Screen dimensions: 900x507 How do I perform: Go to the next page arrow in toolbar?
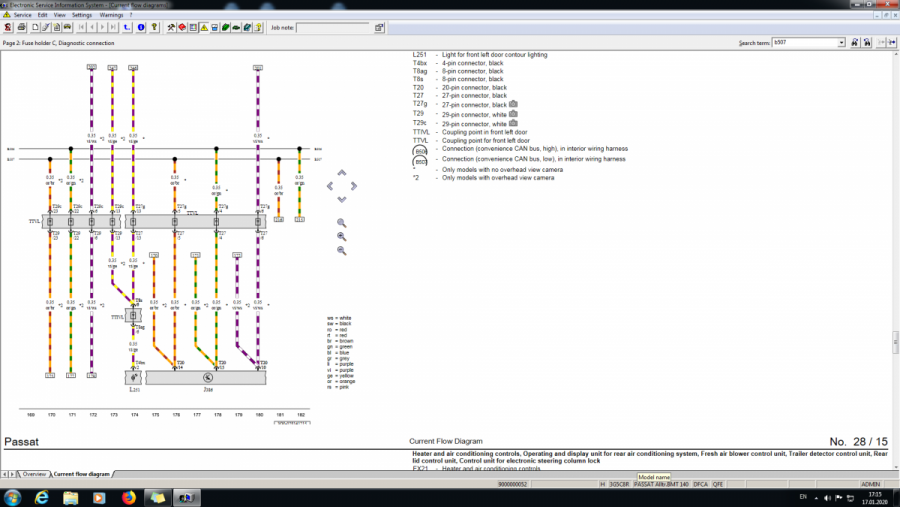point(102,27)
